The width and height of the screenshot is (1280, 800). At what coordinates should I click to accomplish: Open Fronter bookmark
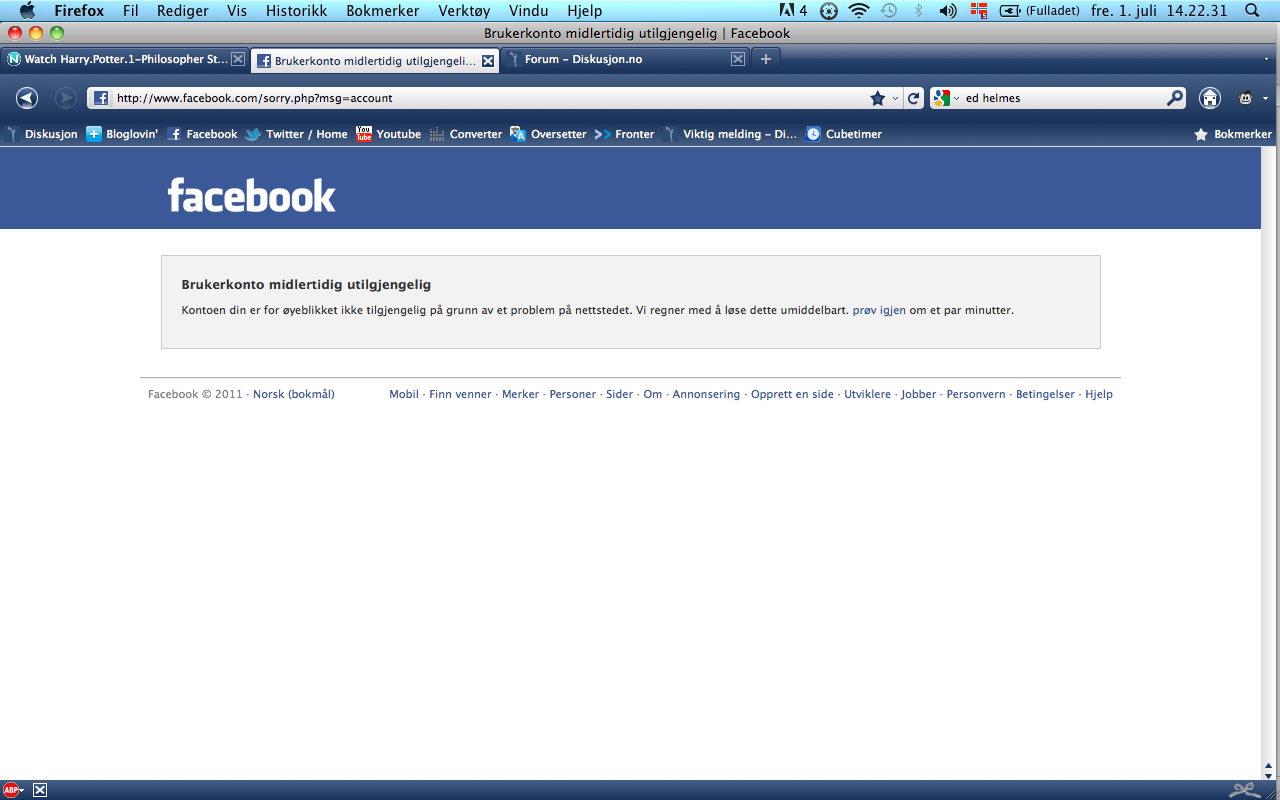point(624,134)
